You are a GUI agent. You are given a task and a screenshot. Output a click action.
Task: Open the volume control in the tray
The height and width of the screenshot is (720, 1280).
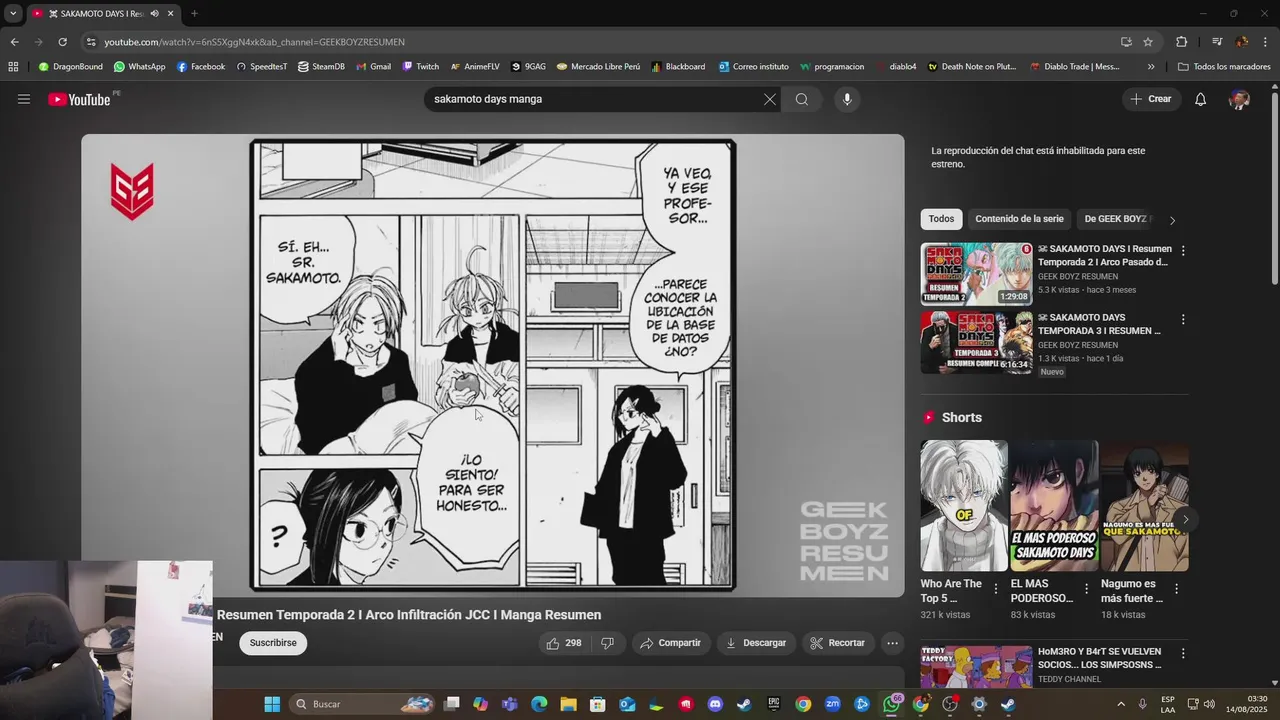click(1209, 704)
